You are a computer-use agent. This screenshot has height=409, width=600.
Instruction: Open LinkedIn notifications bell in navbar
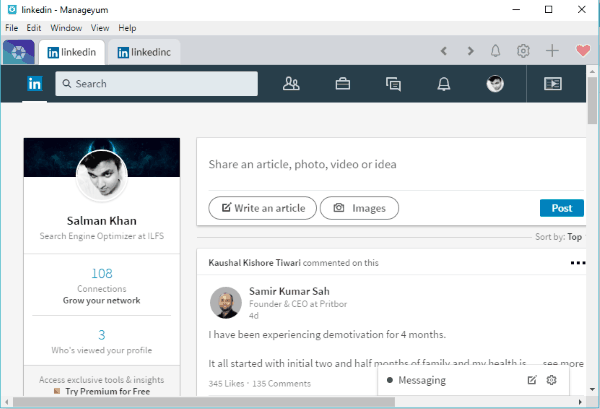pyautogui.click(x=444, y=84)
